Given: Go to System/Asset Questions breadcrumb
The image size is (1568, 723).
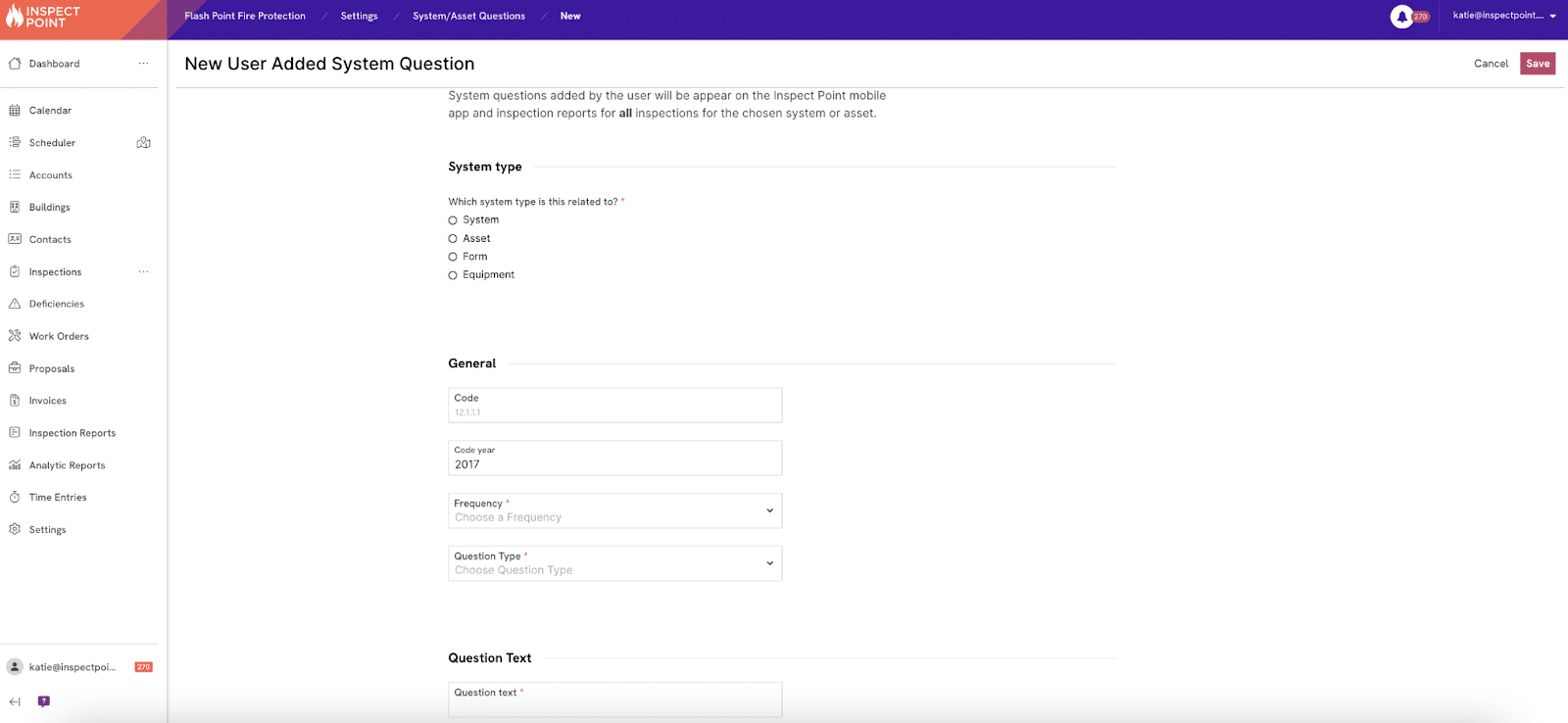Looking at the screenshot, I should (x=468, y=16).
